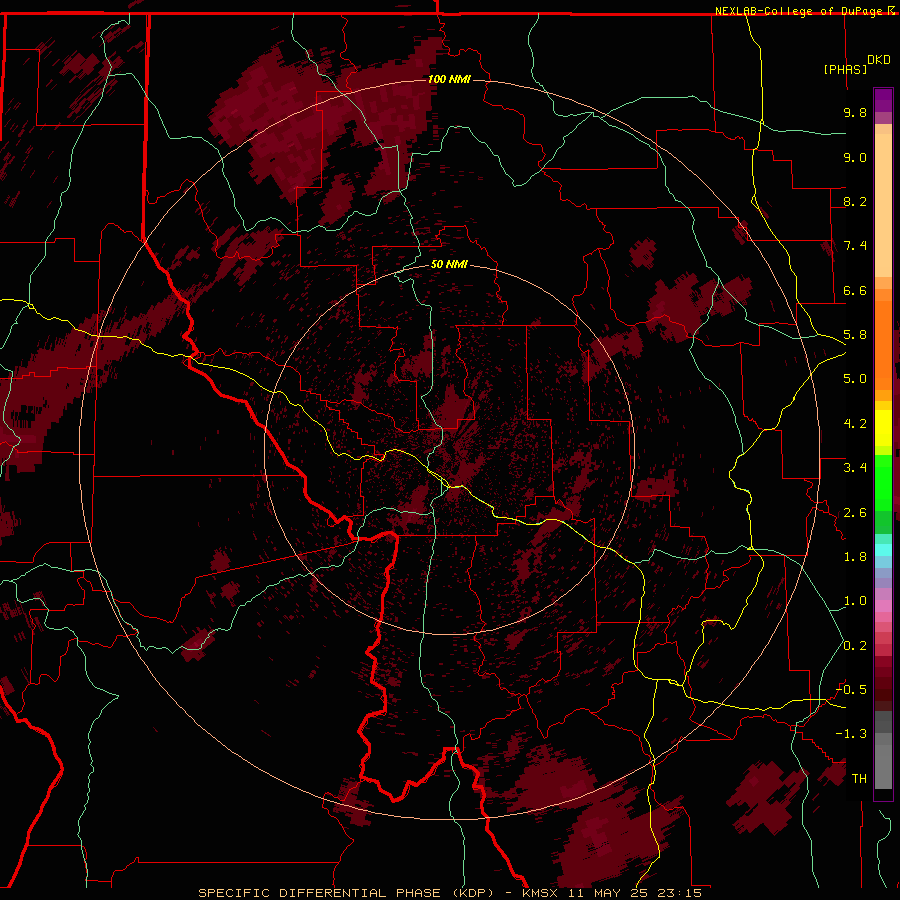
Task: Click the 1.8 scale value
Action: [x=855, y=557]
